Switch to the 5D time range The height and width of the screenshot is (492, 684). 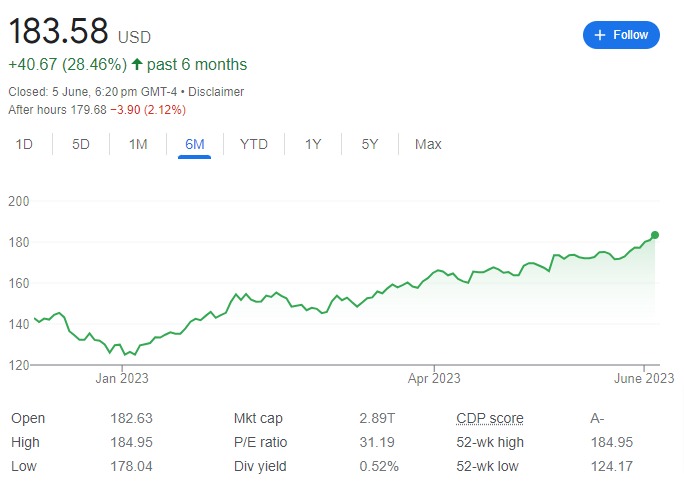coord(81,144)
